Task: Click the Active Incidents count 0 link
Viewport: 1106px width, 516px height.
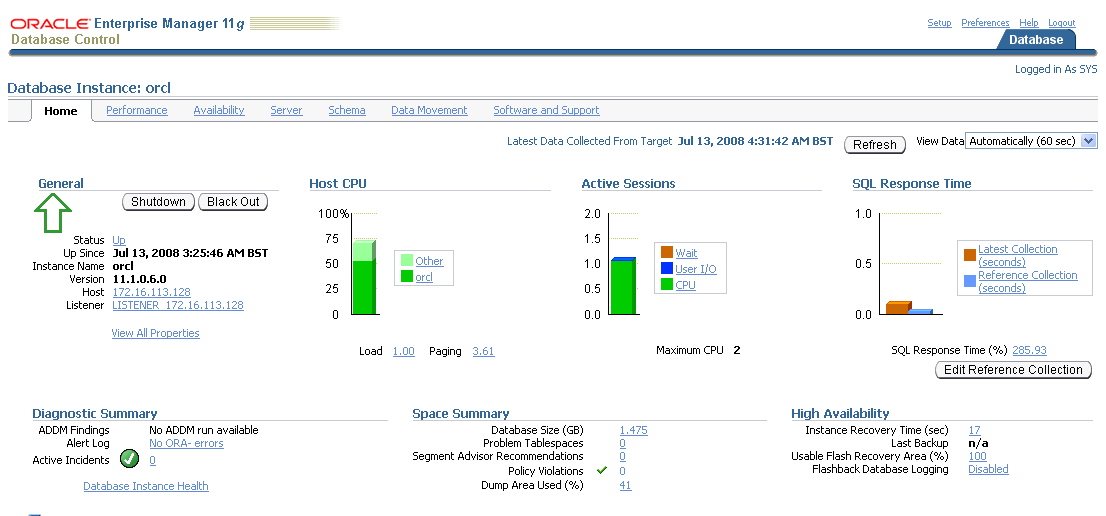Action: [x=152, y=460]
